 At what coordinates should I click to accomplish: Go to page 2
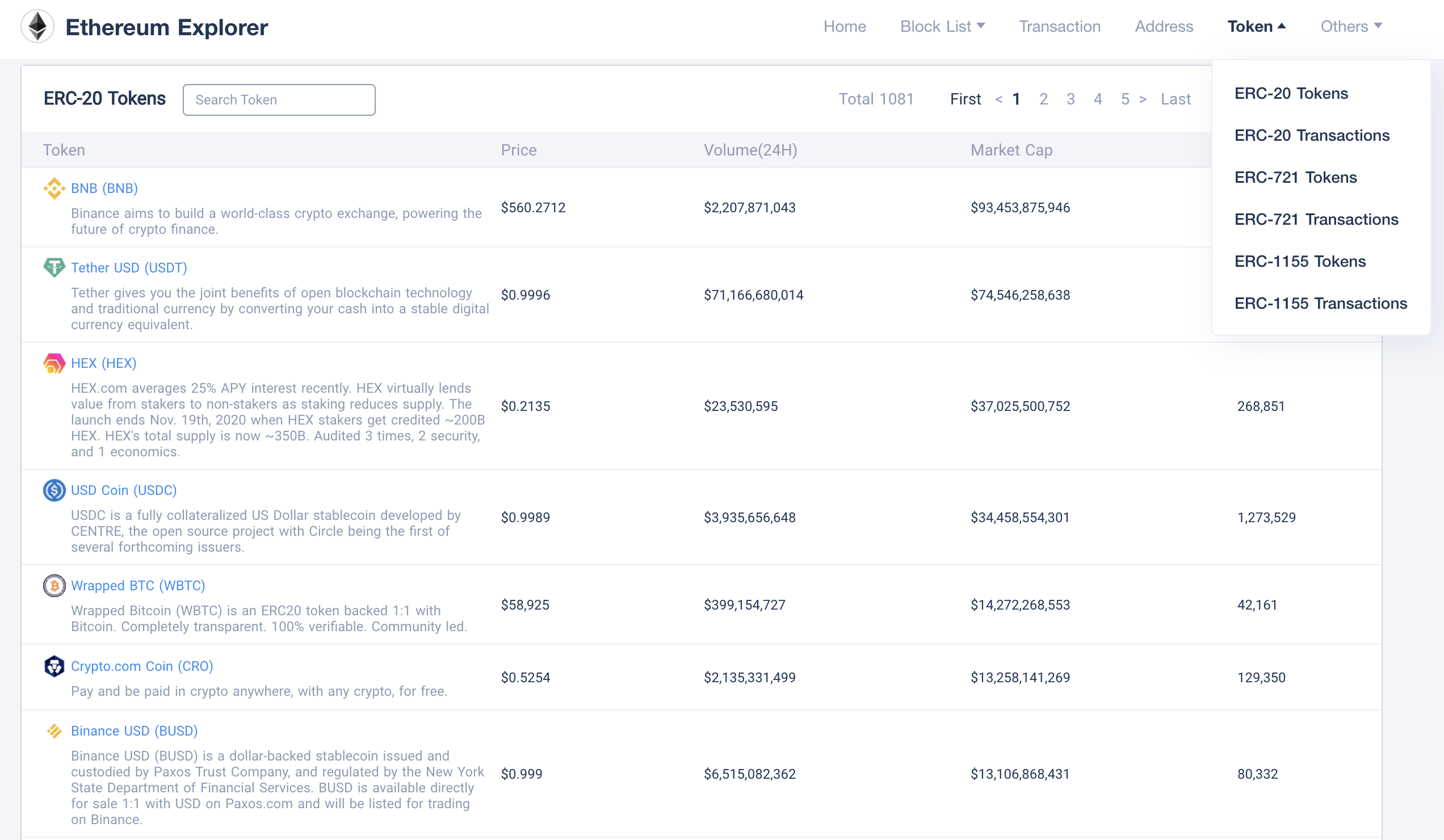point(1043,99)
